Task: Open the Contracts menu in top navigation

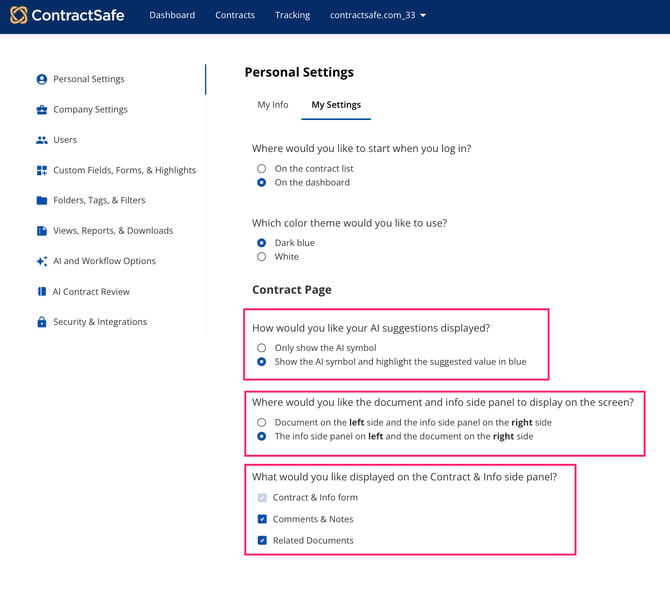Action: pyautogui.click(x=235, y=15)
